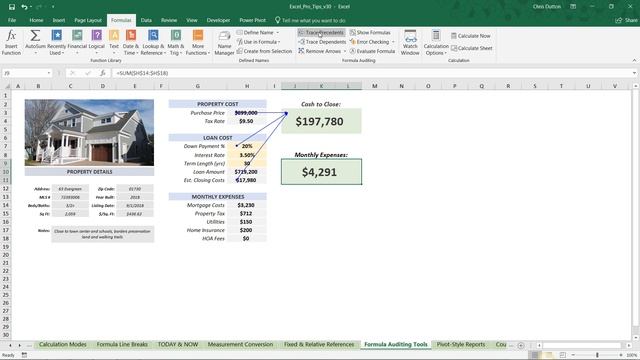Select the Mortgage Costs cell $3,230
Viewport: 640px width, 360px height.
click(247, 205)
